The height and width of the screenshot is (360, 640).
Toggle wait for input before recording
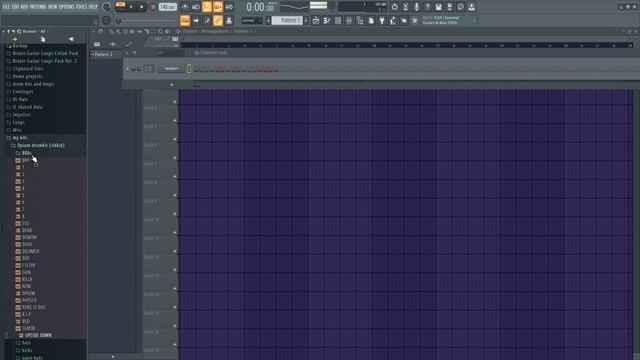pos(196,7)
